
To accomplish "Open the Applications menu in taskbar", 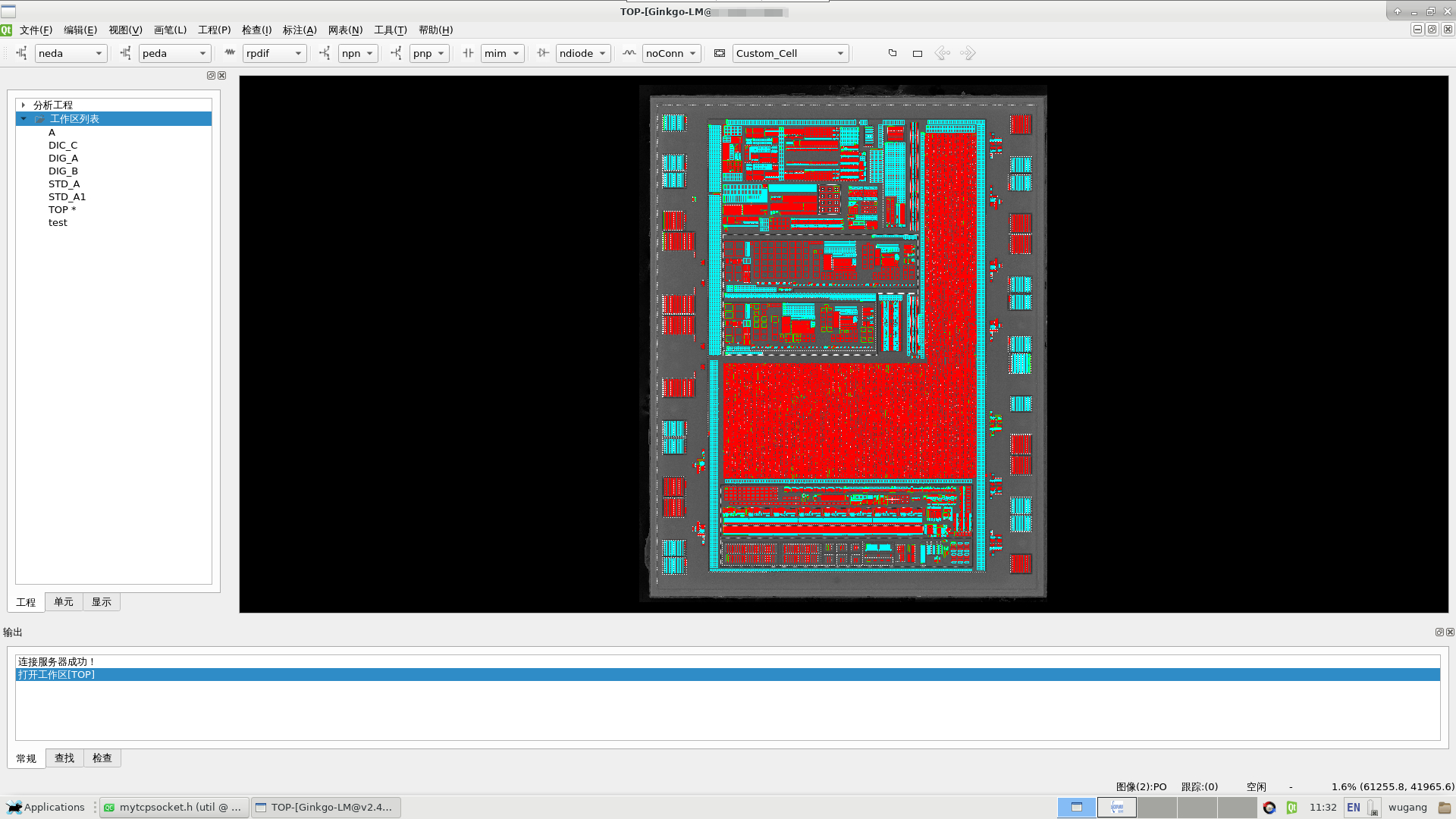I will (45, 808).
